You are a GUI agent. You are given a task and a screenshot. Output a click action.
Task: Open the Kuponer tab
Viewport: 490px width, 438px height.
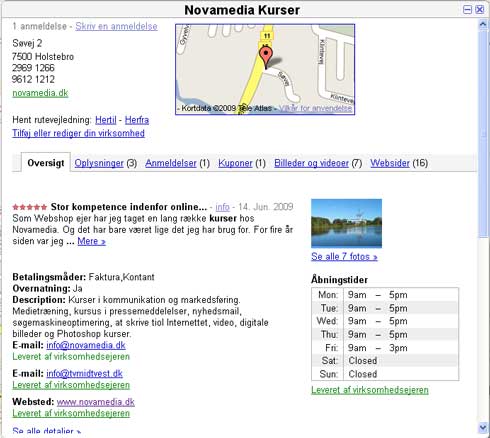tap(235, 163)
